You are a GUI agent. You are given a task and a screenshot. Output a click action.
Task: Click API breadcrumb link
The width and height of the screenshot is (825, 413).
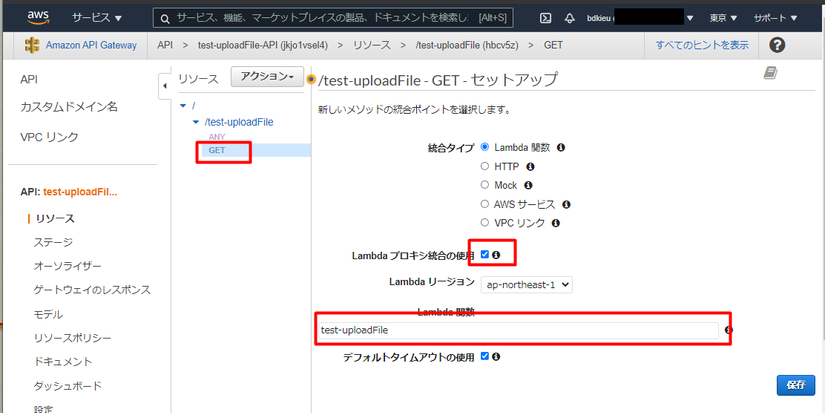click(x=165, y=45)
